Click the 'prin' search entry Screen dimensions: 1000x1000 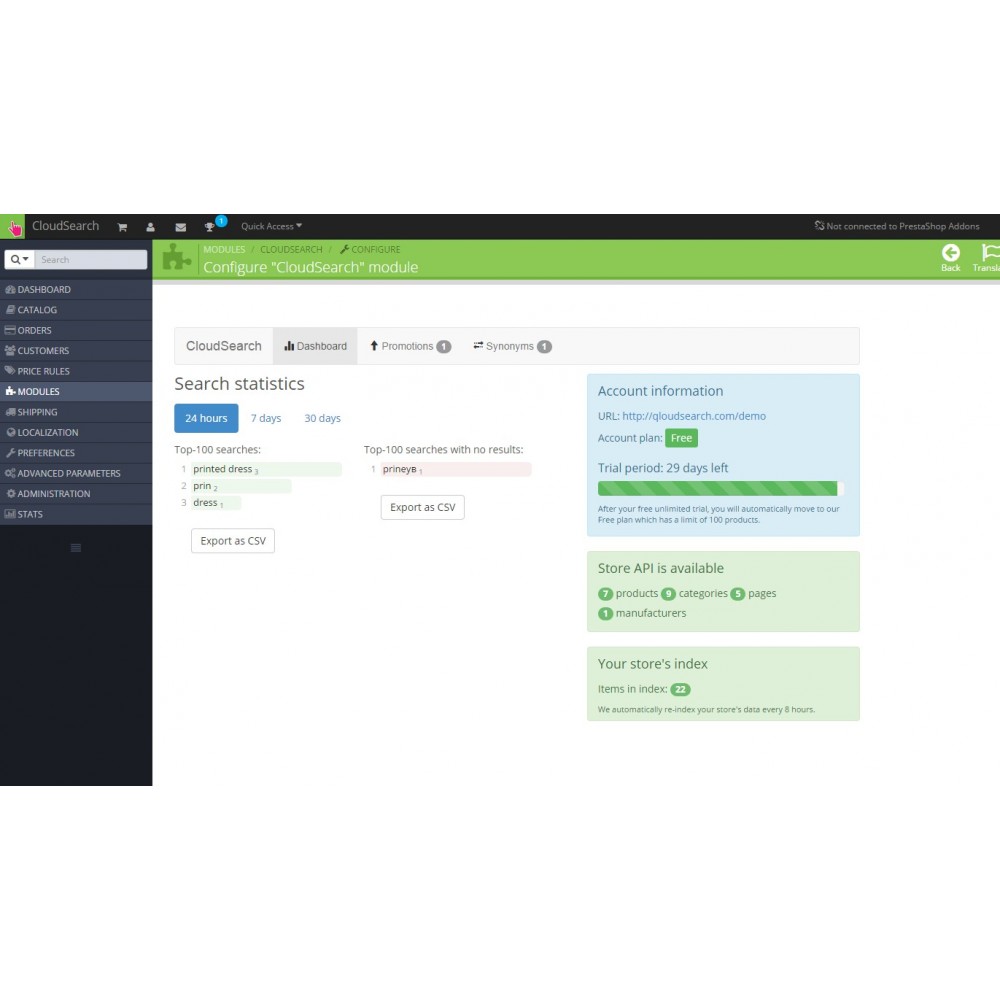240,486
